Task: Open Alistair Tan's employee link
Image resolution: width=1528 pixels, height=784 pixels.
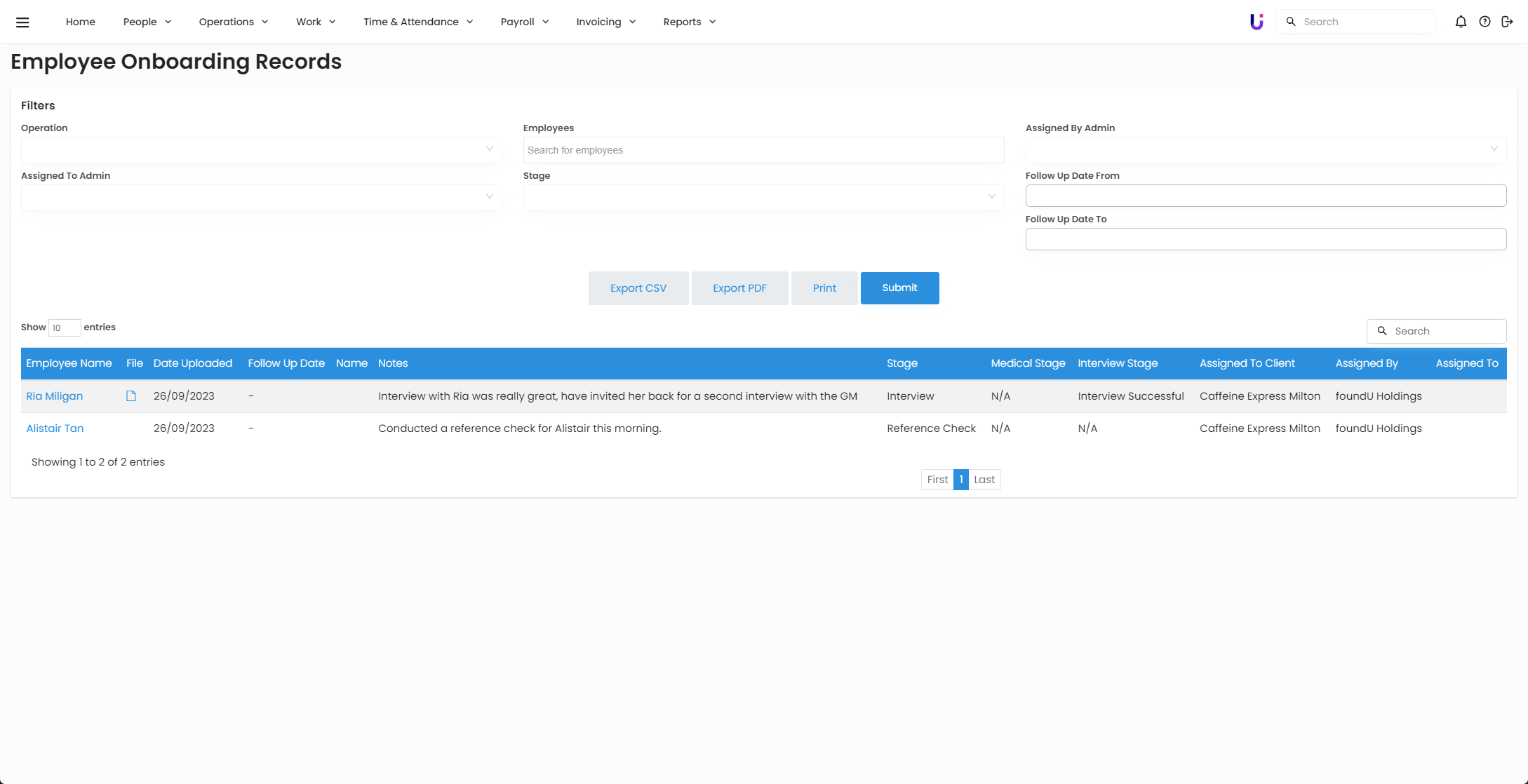Action: click(55, 428)
